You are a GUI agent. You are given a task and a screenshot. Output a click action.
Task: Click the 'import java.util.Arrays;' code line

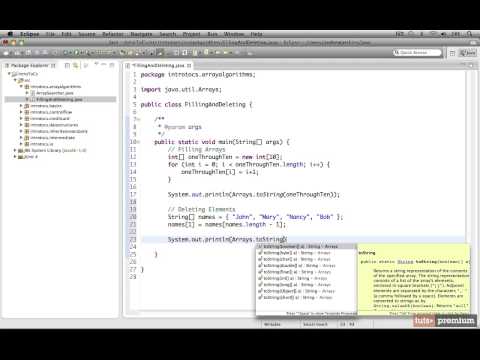(181, 89)
